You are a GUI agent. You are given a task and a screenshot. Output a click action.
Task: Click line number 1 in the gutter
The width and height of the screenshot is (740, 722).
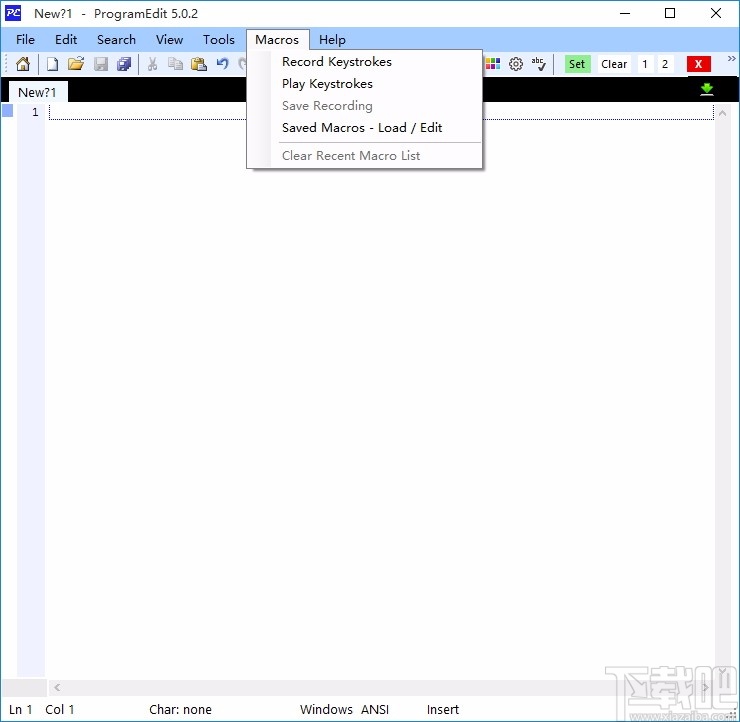pyautogui.click(x=35, y=112)
